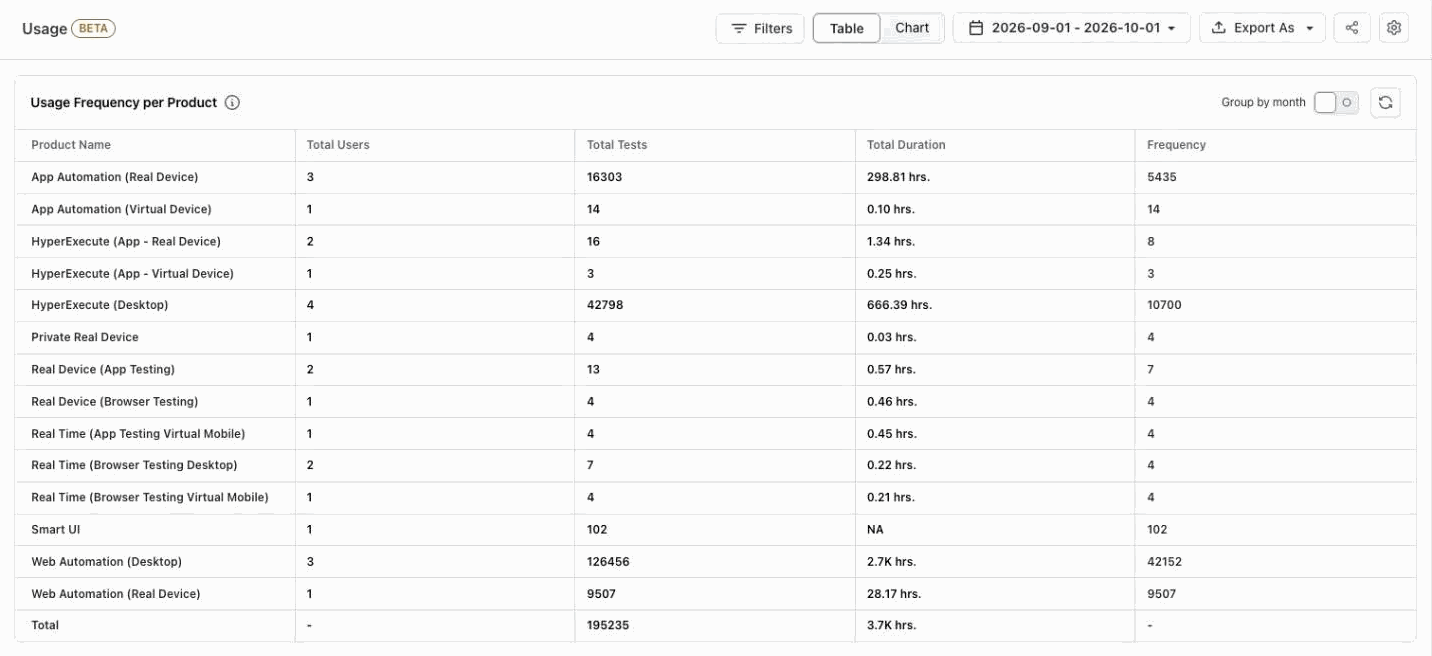The width and height of the screenshot is (1432, 656).
Task: Click duration value 2.7K hrs.
Action: coord(890,561)
